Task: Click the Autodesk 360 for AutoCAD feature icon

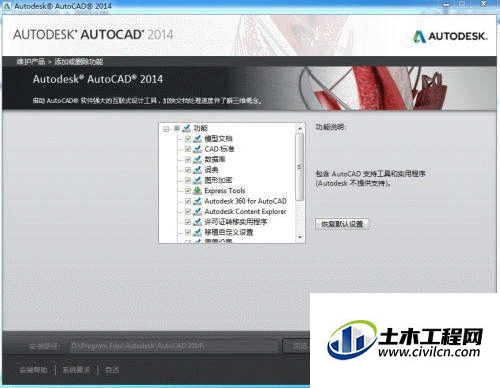Action: coord(197,201)
